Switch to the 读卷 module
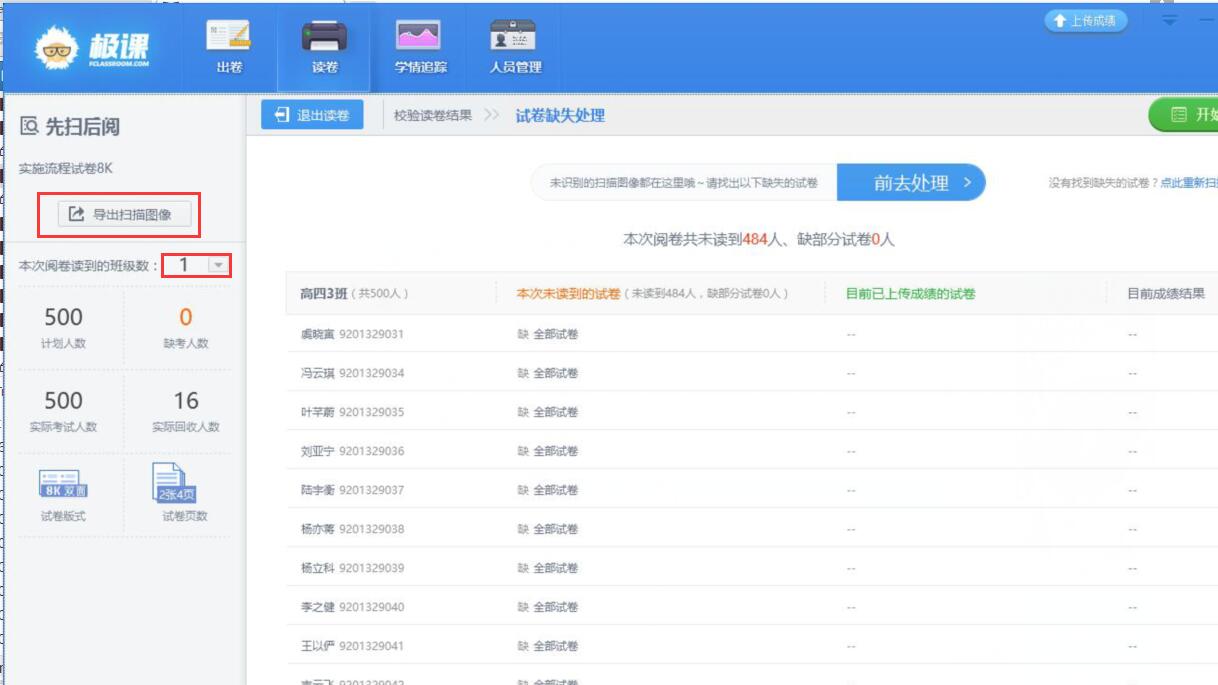Image resolution: width=1218 pixels, height=685 pixels. [324, 47]
